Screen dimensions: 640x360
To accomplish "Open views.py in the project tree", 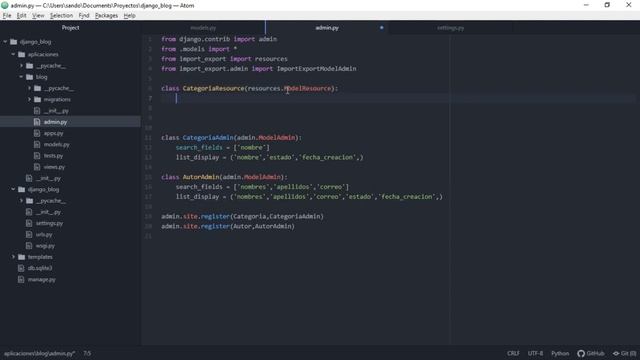I will (54, 167).
